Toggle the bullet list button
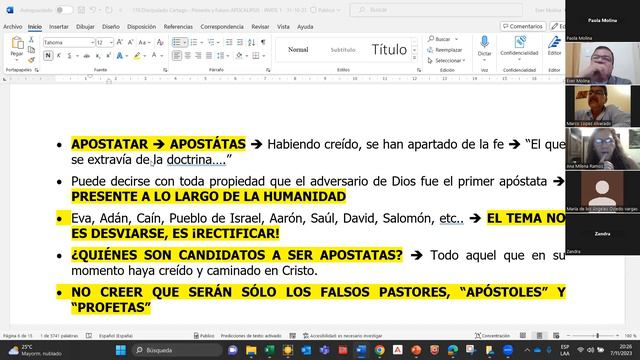640x360 pixels. point(176,42)
